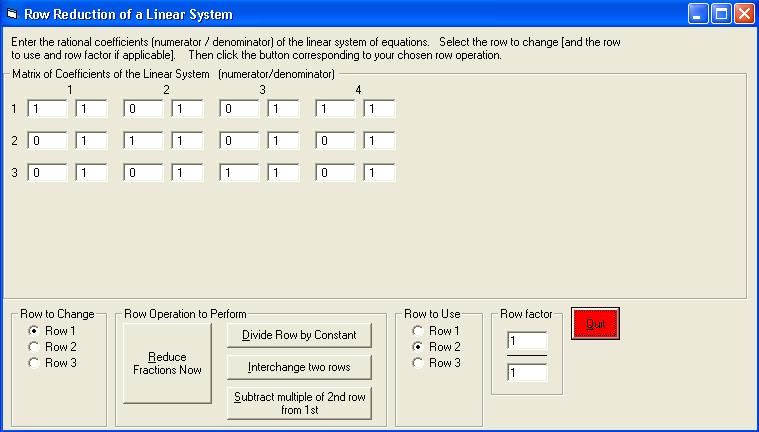Click the 'Row Reduction of a Linear System' title
The height and width of the screenshot is (432, 759).
[x=128, y=15]
